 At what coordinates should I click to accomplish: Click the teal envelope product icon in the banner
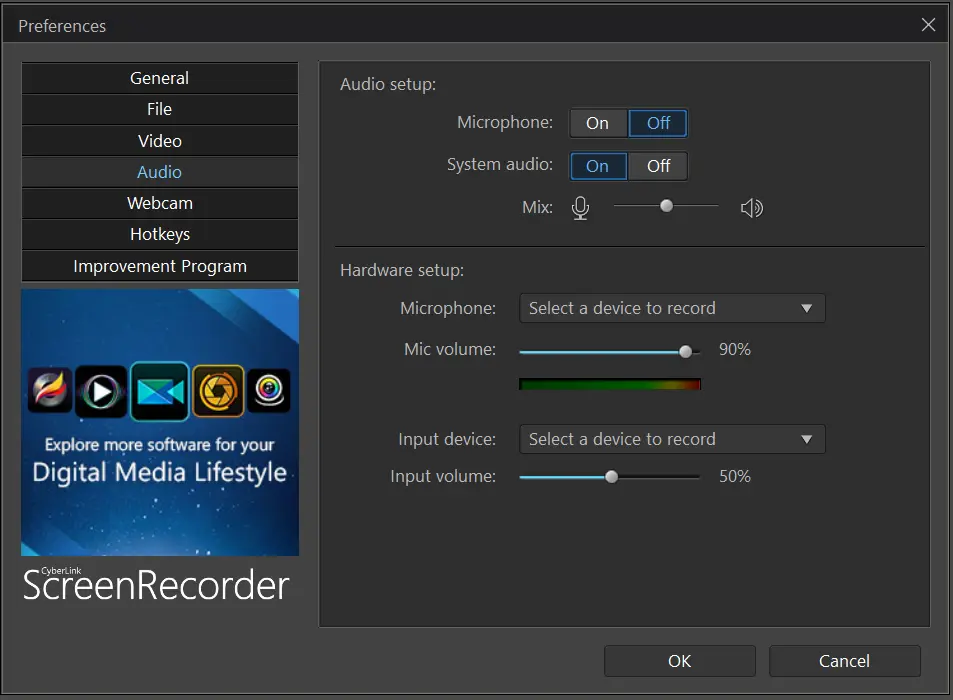[x=160, y=392]
